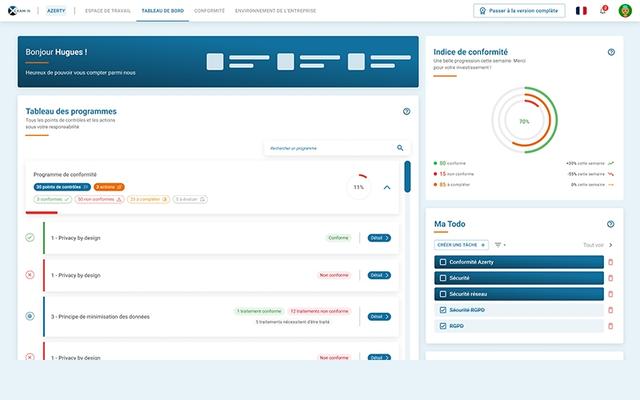
Task: Click help icon in Indice de conformité
Action: point(611,52)
